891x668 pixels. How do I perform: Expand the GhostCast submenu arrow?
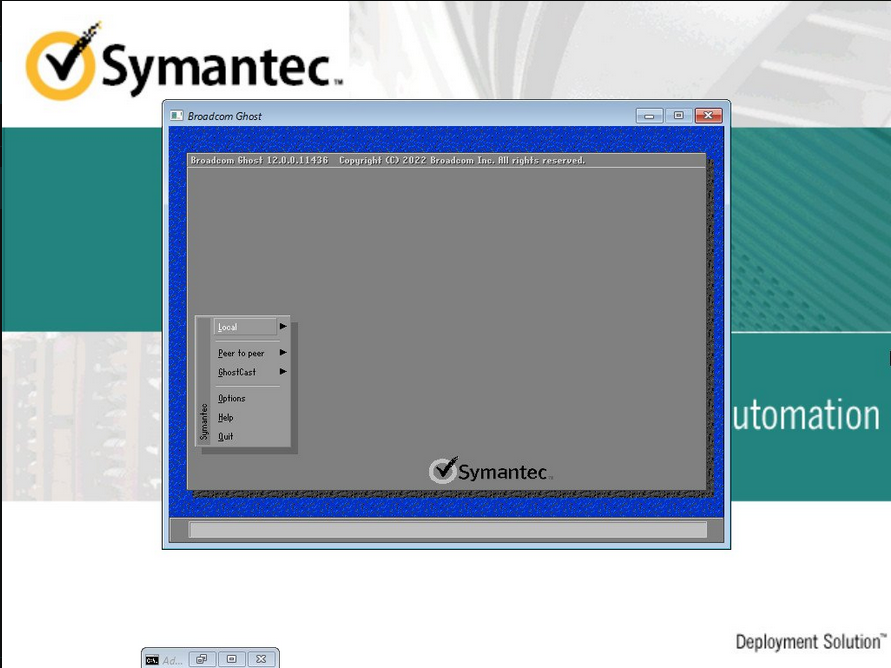point(282,371)
